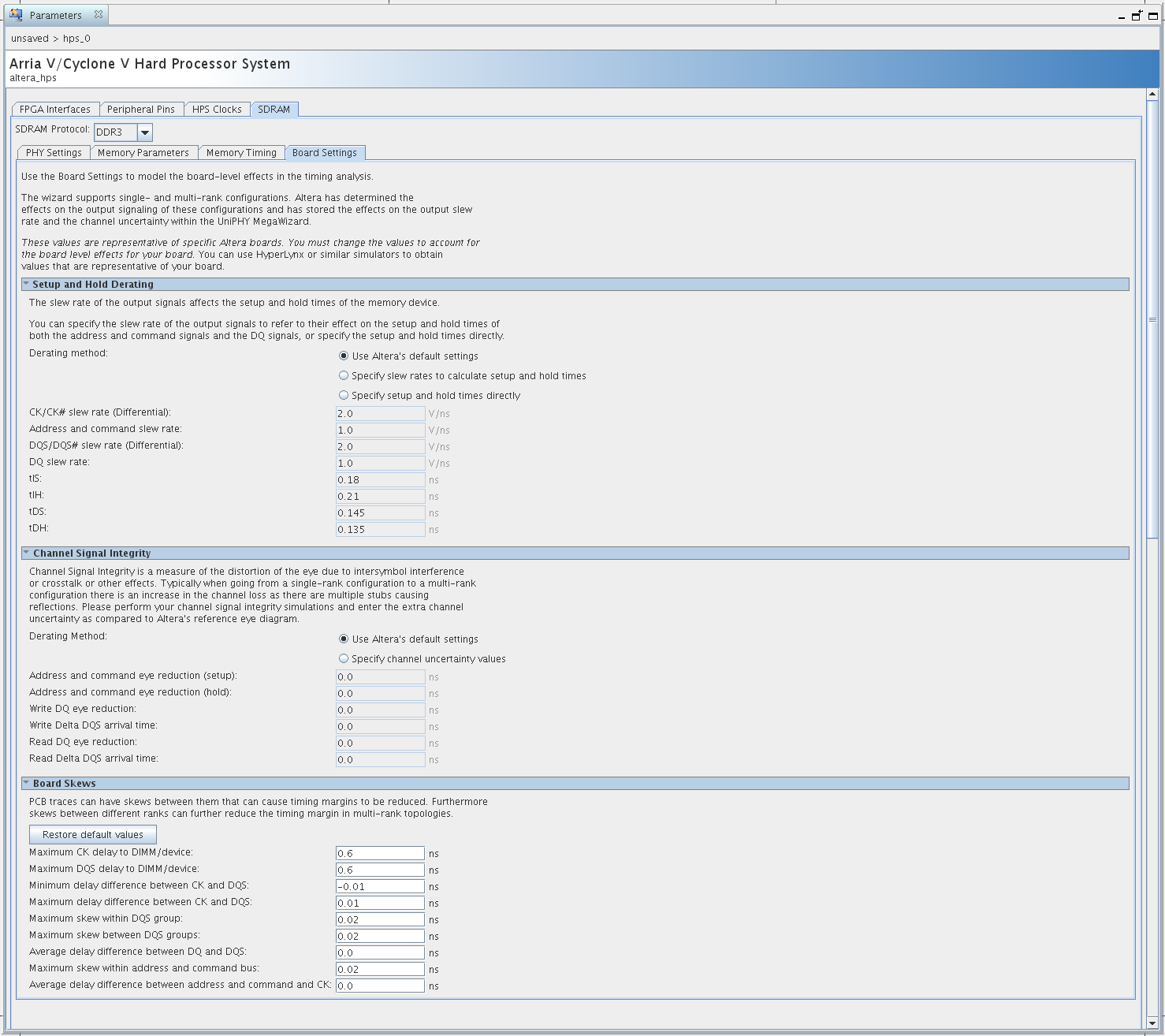The height and width of the screenshot is (1036, 1165).
Task: Click the hps_0 breadcrumb
Action: click(x=76, y=39)
